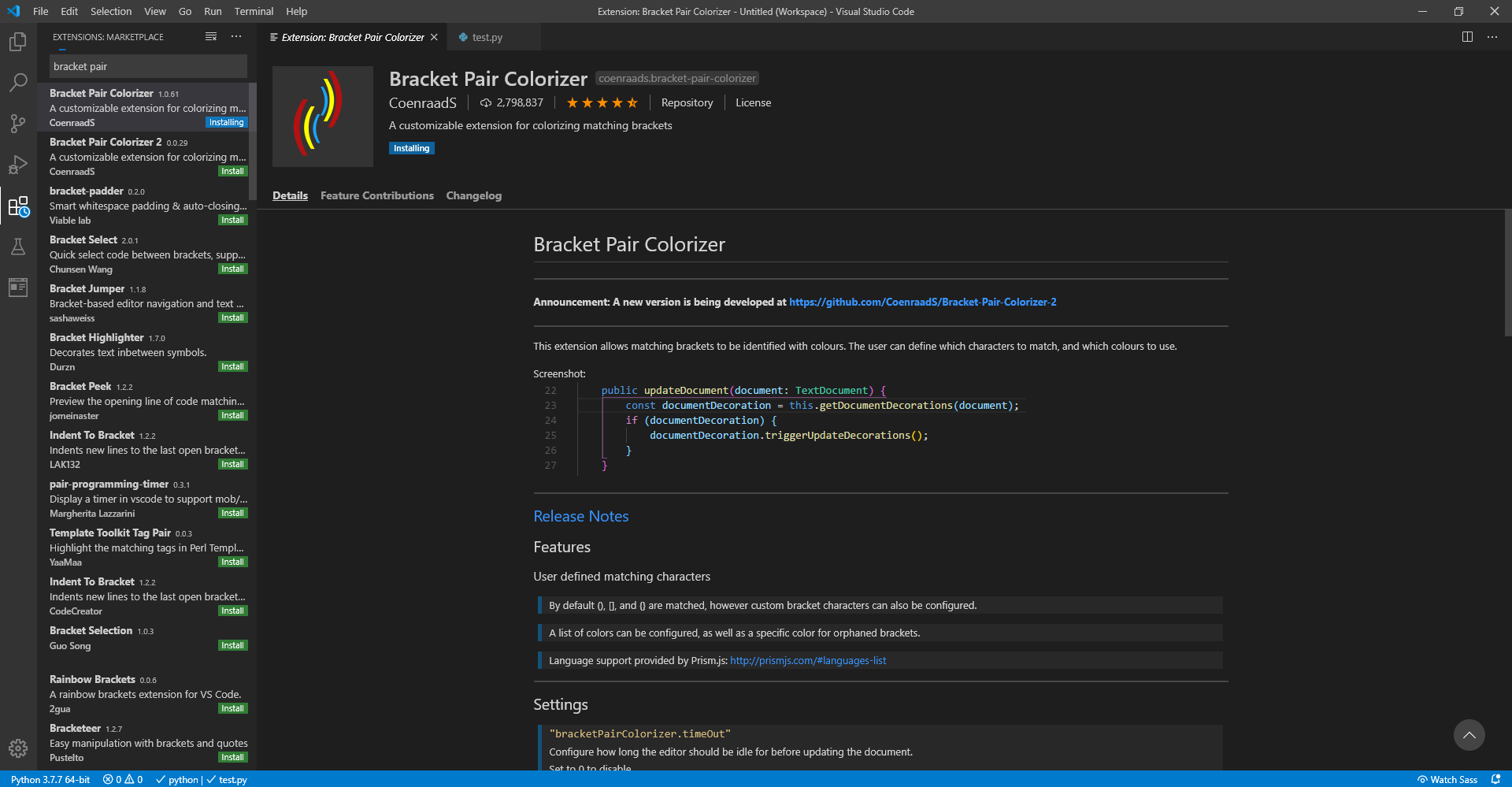Click the install count 2,798,837

[x=512, y=102]
